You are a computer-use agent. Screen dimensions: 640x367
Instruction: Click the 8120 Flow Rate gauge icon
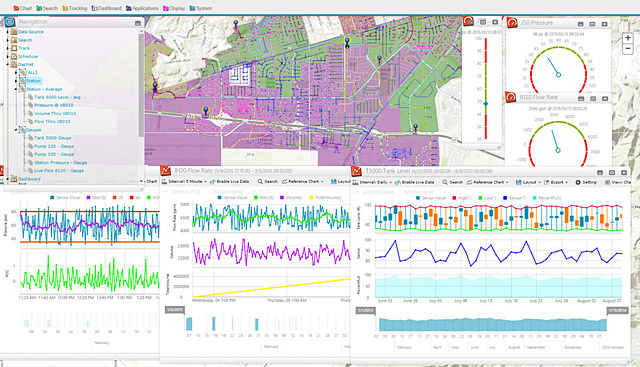511,97
